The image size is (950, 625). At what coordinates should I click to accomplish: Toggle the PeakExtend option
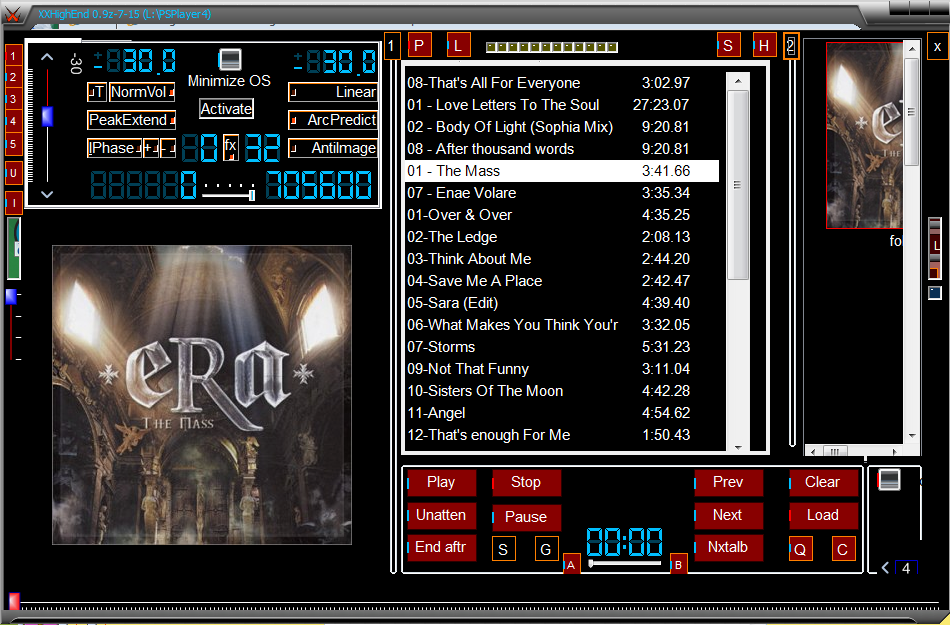tap(131, 120)
